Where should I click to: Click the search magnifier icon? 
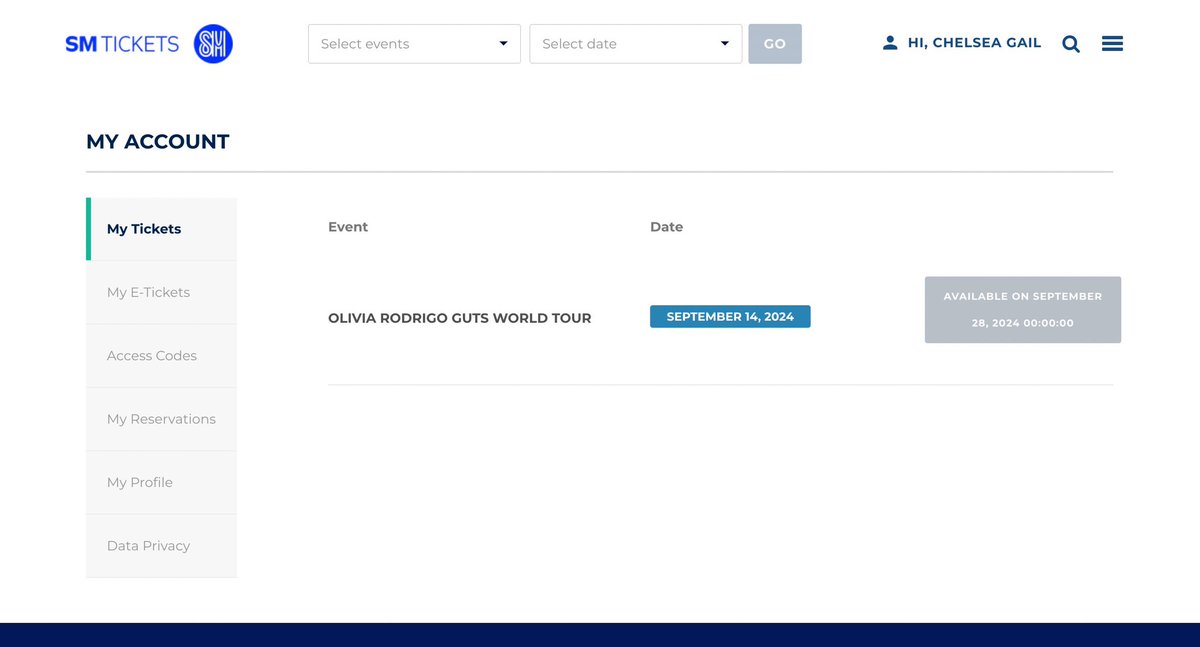1071,44
